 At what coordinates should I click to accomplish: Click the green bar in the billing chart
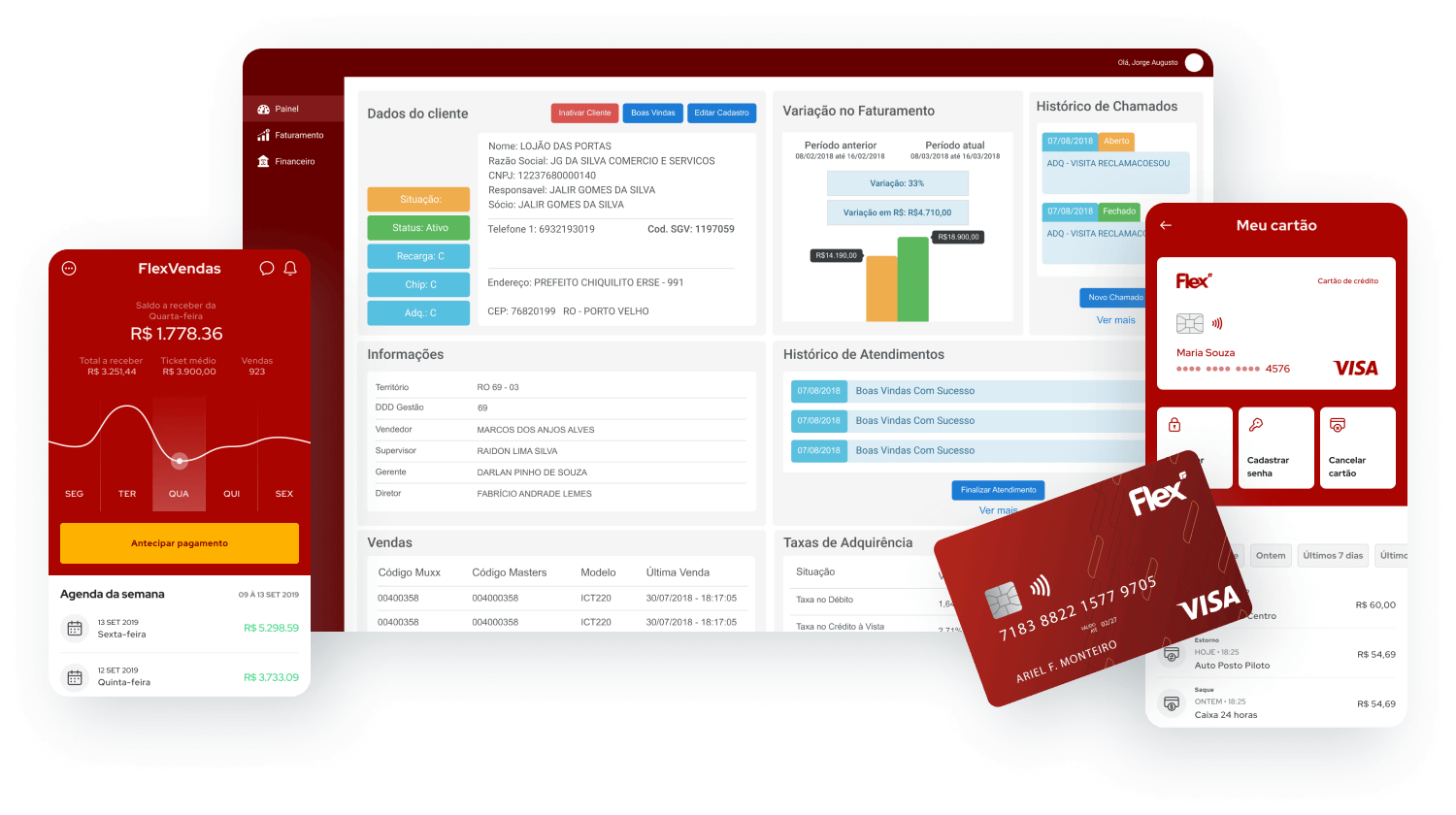click(x=913, y=279)
